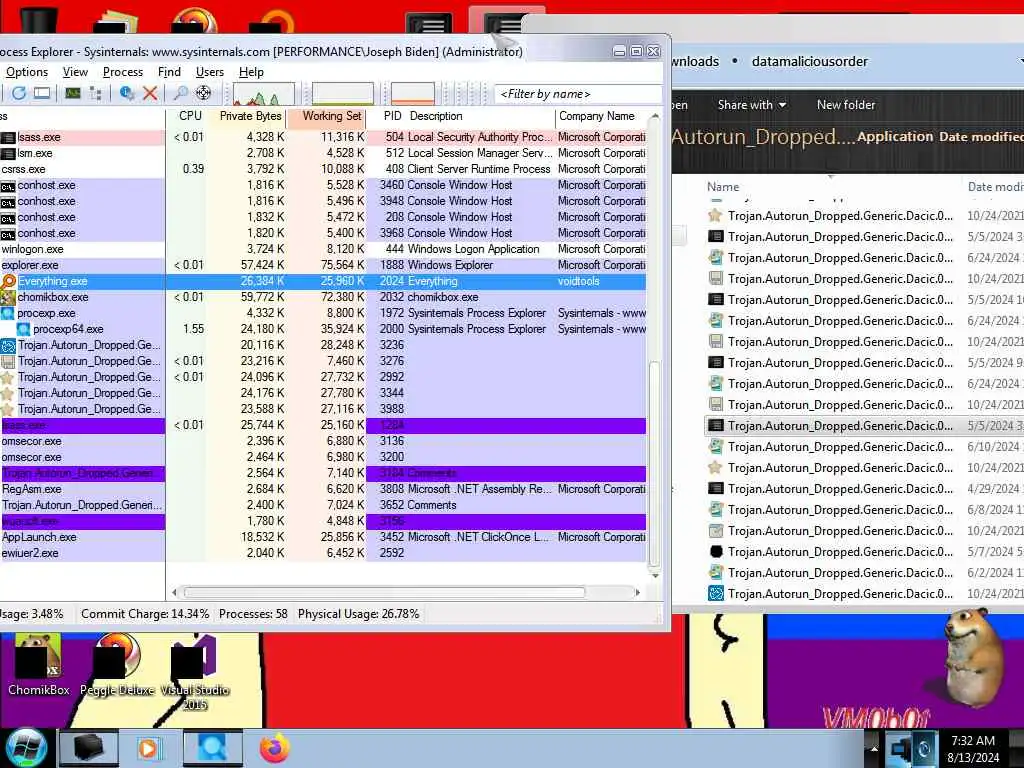Click the Find Handle or DLL magnifier icon
The height and width of the screenshot is (768, 1024).
coord(180,93)
